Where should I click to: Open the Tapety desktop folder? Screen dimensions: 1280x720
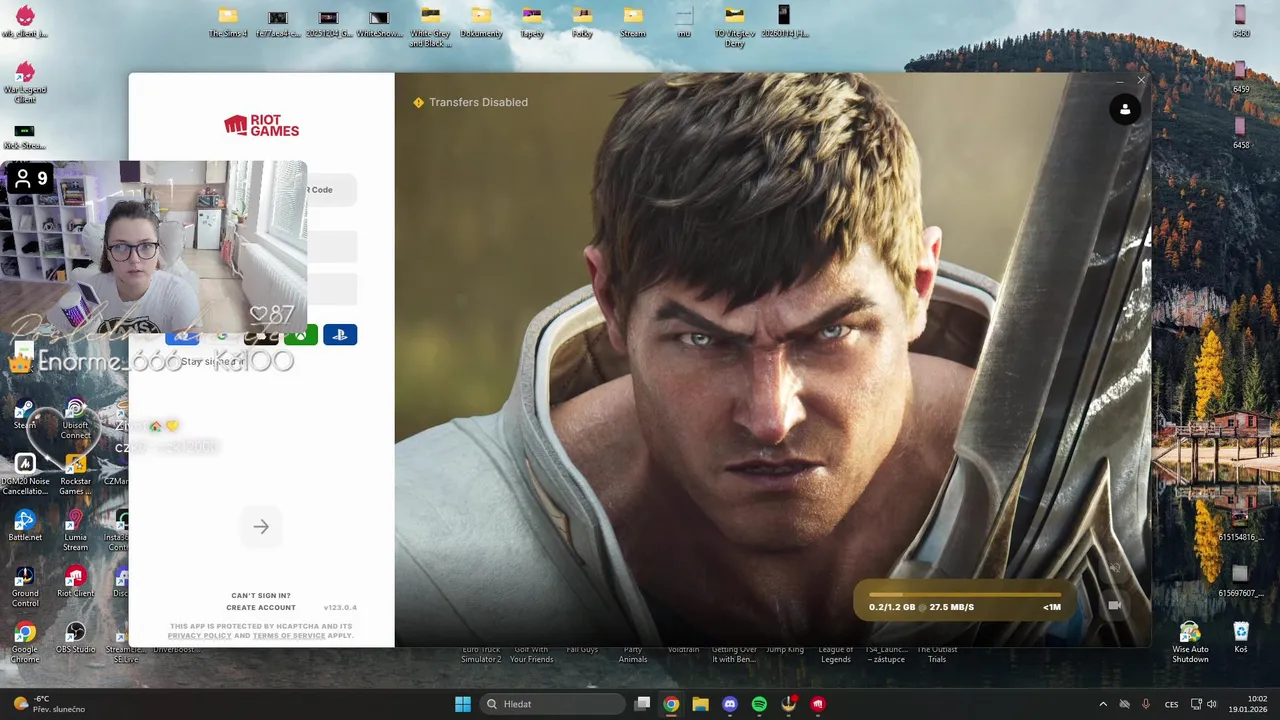tap(532, 22)
